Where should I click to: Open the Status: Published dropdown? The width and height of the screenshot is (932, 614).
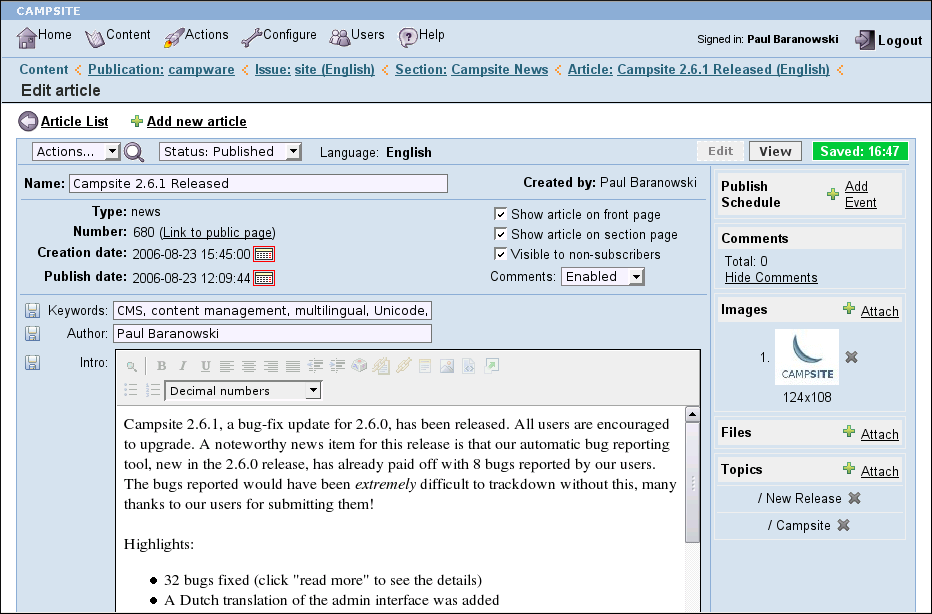tap(230, 152)
